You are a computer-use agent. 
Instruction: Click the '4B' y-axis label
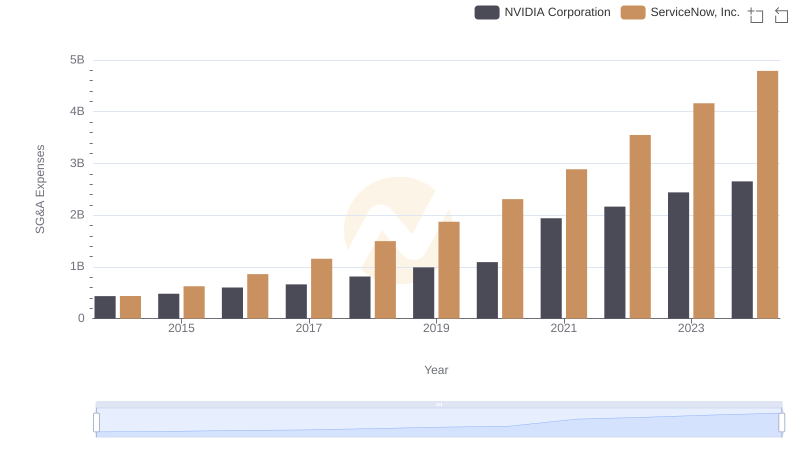point(77,111)
